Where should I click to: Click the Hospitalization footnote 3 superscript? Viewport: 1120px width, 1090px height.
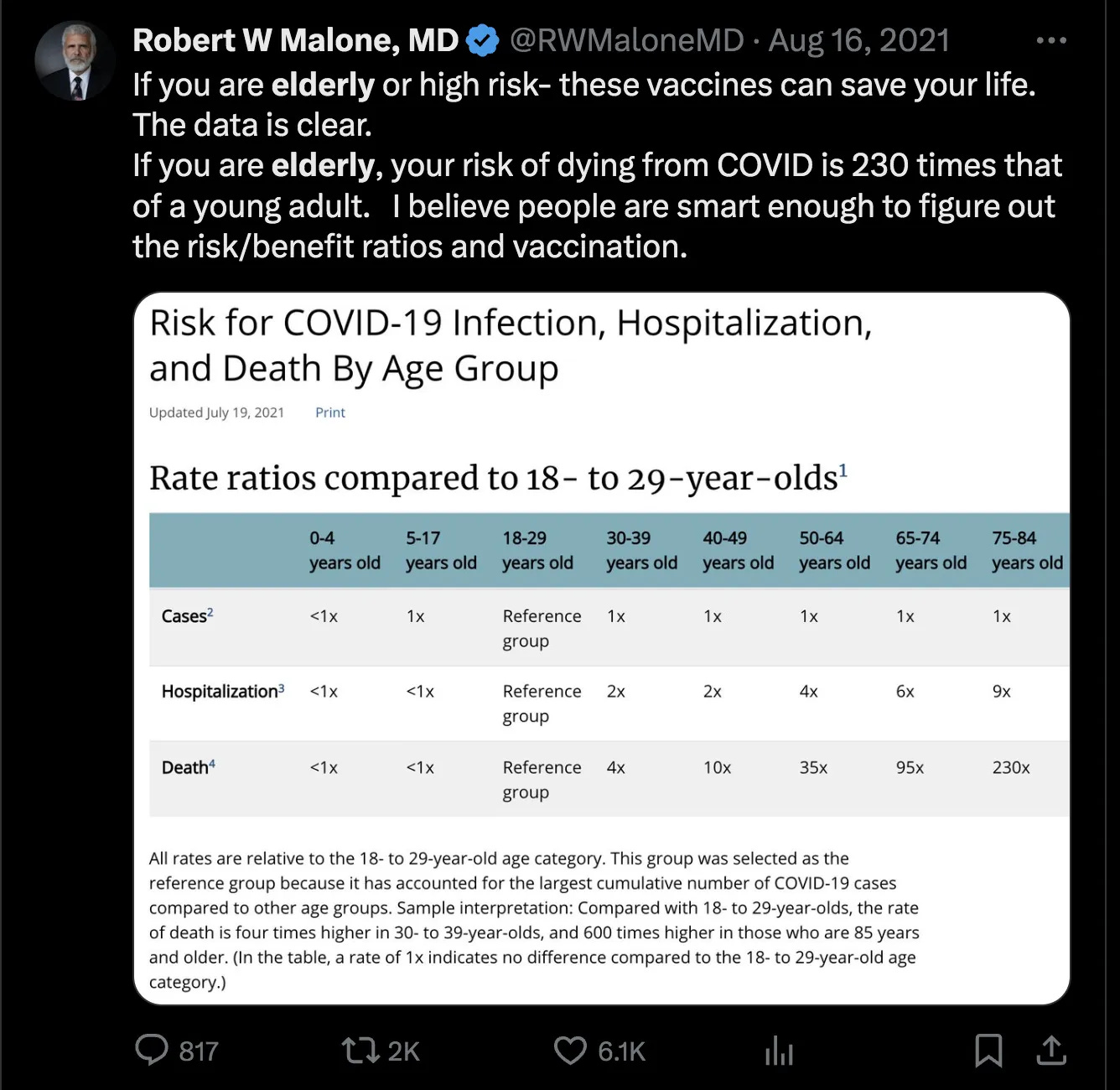click(281, 688)
